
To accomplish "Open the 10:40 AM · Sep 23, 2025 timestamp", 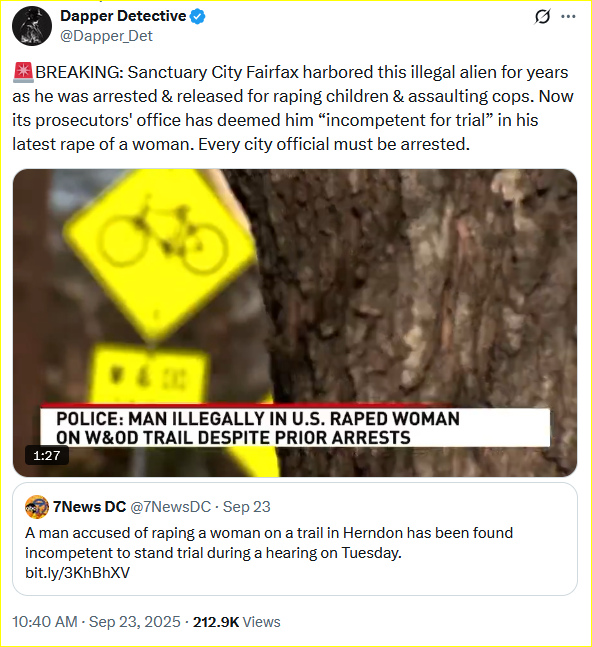I will point(97,622).
